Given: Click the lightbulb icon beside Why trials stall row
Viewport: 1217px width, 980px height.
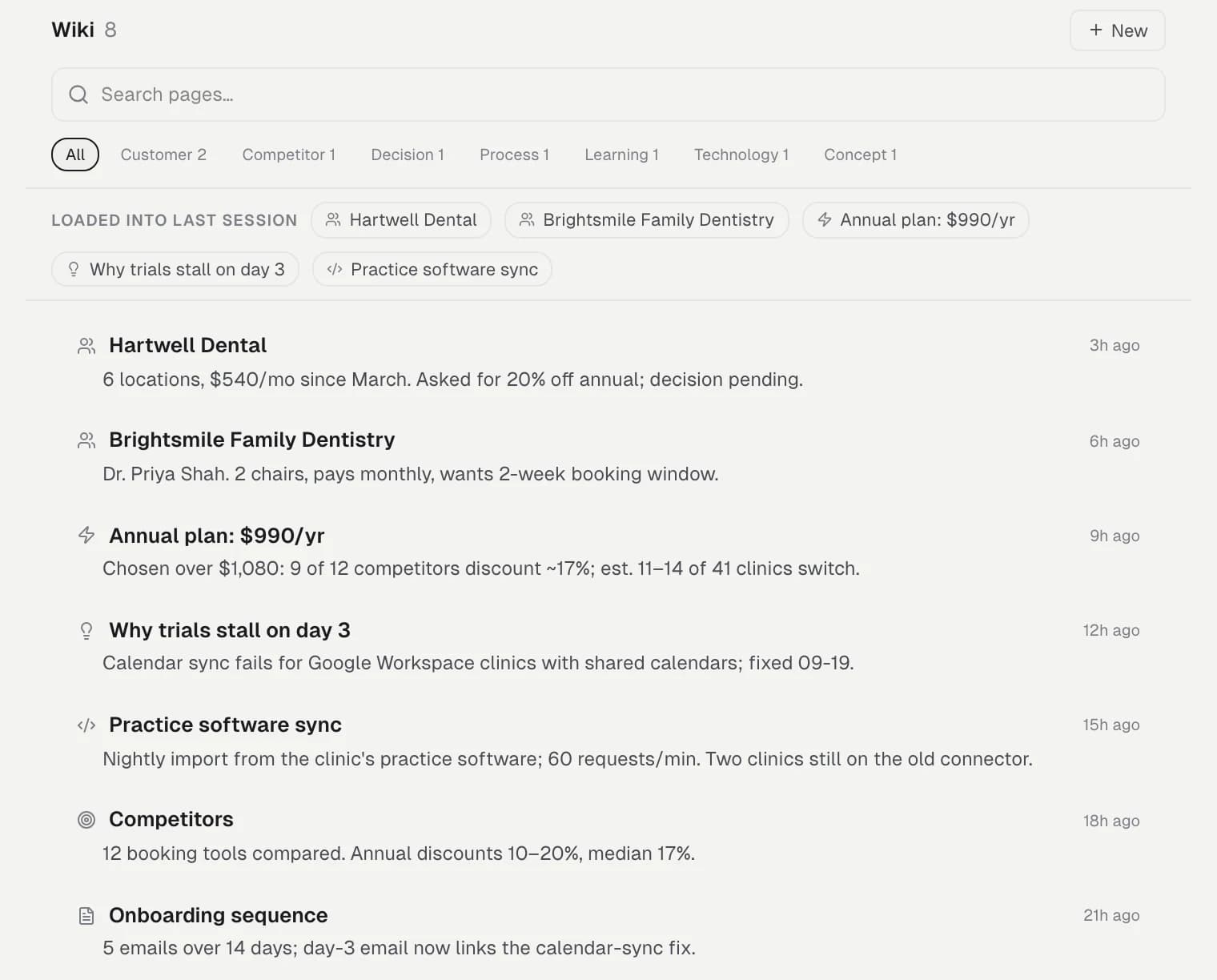Looking at the screenshot, I should tap(86, 631).
